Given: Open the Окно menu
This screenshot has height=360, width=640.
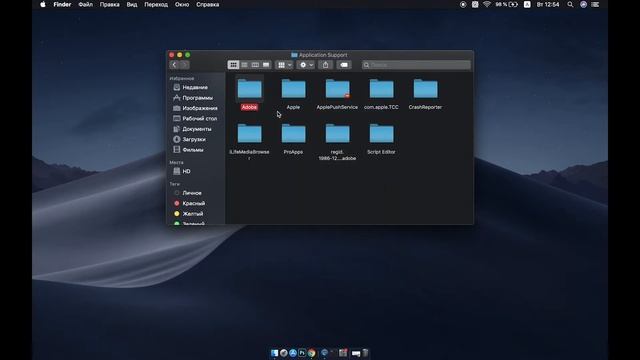Looking at the screenshot, I should [182, 4].
